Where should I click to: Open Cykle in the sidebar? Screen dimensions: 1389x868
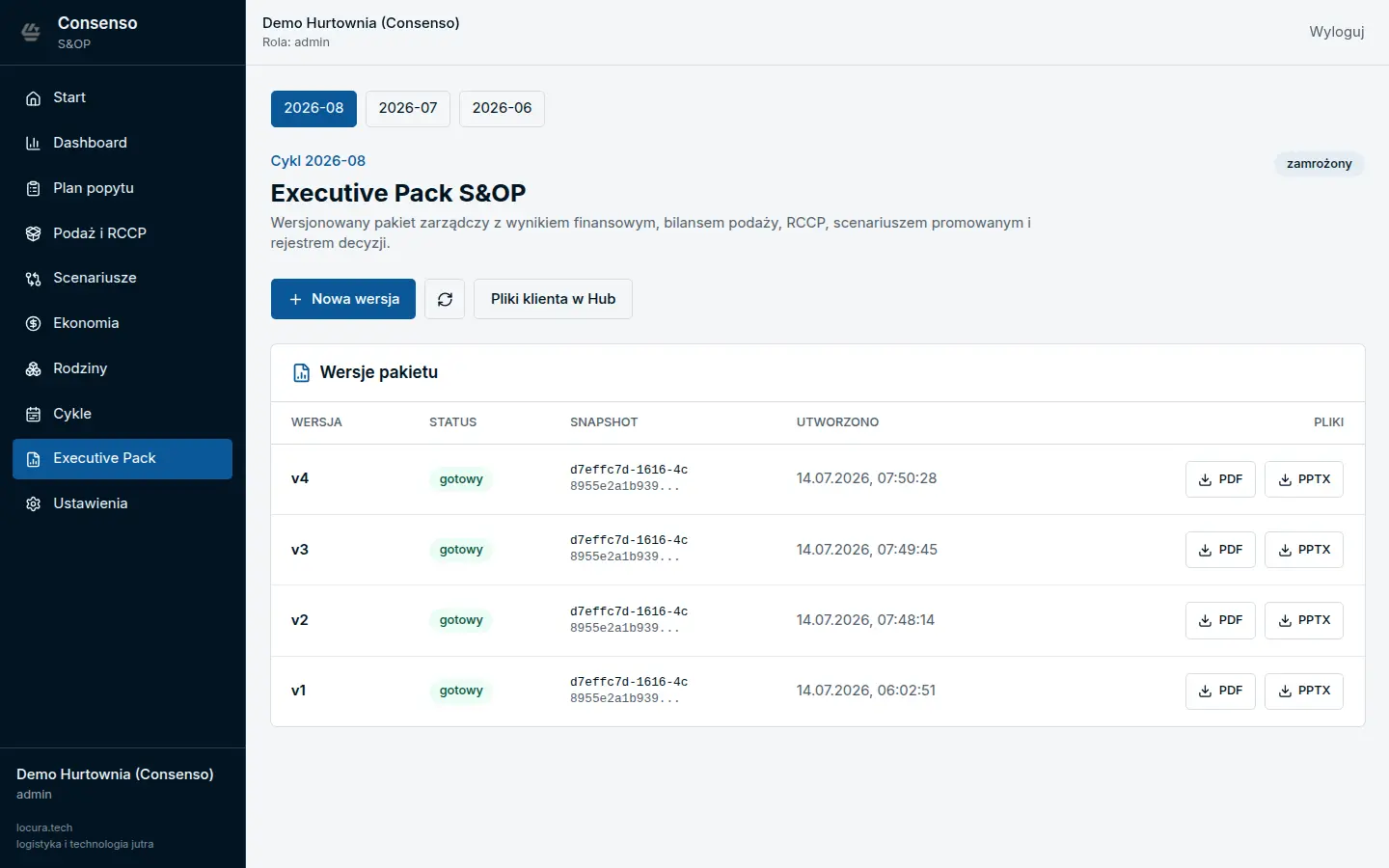(x=123, y=414)
